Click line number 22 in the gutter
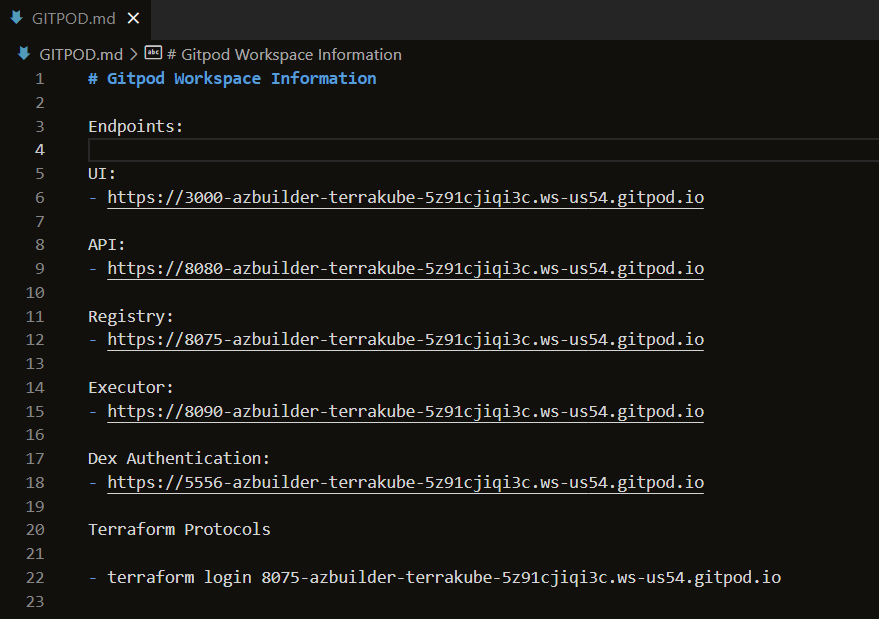 (x=36, y=578)
